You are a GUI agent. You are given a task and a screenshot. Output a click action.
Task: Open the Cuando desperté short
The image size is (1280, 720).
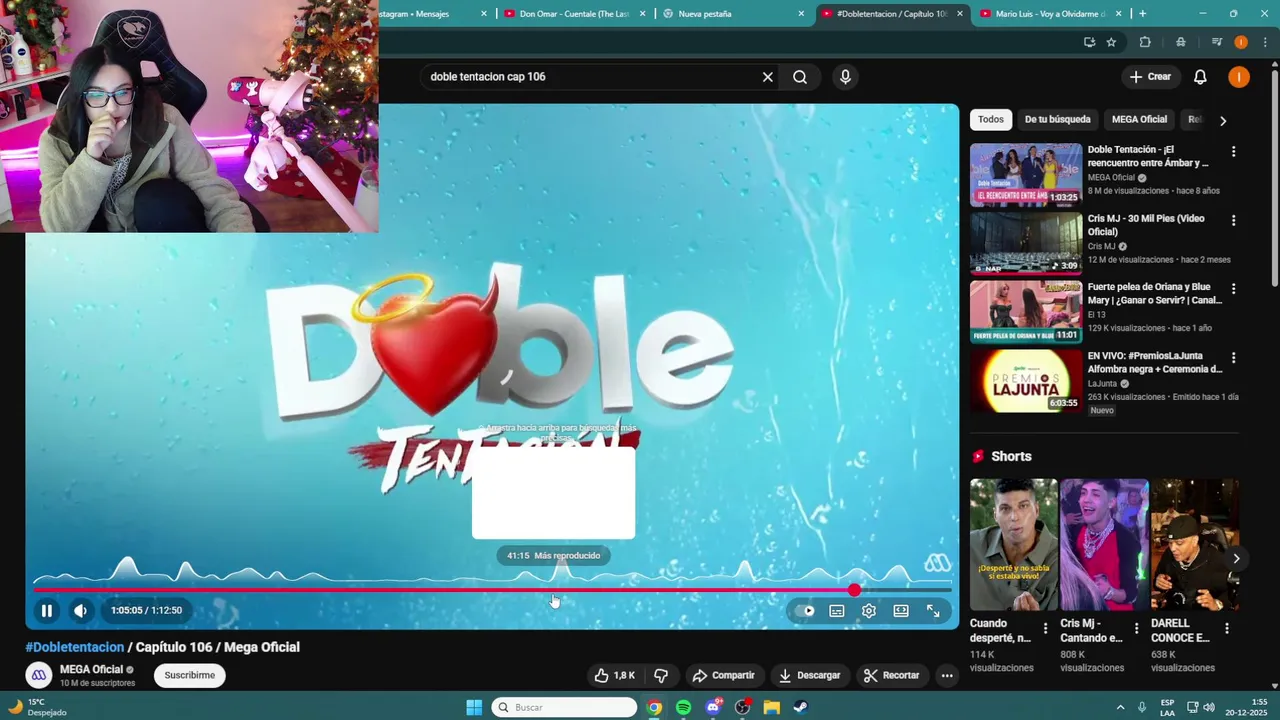click(x=1013, y=544)
